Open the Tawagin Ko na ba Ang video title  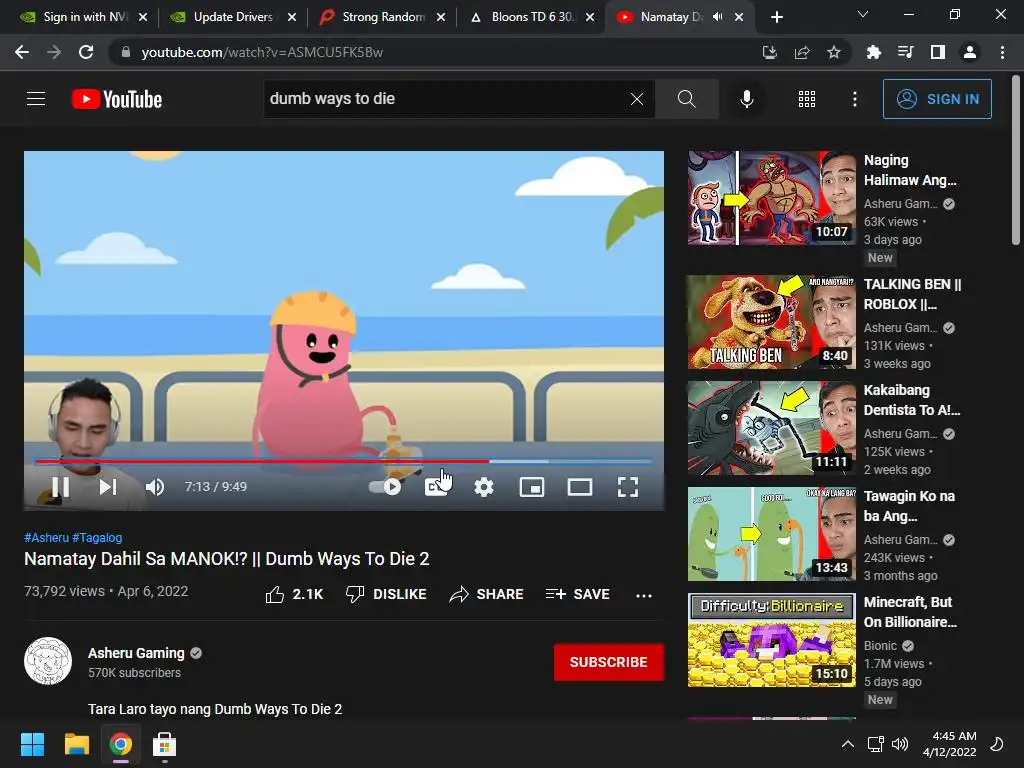[x=909, y=506]
